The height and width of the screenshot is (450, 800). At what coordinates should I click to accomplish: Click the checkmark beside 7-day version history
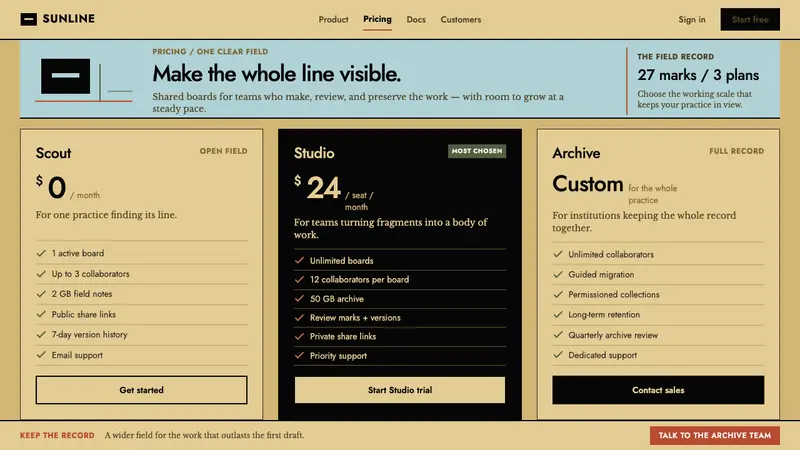tap(41, 335)
